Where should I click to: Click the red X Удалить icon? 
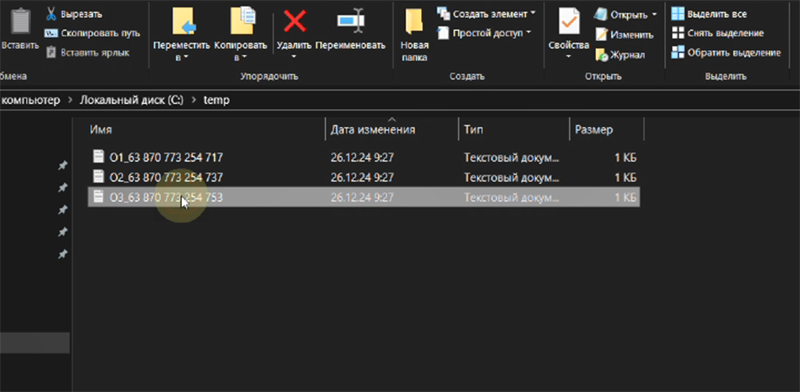294,21
